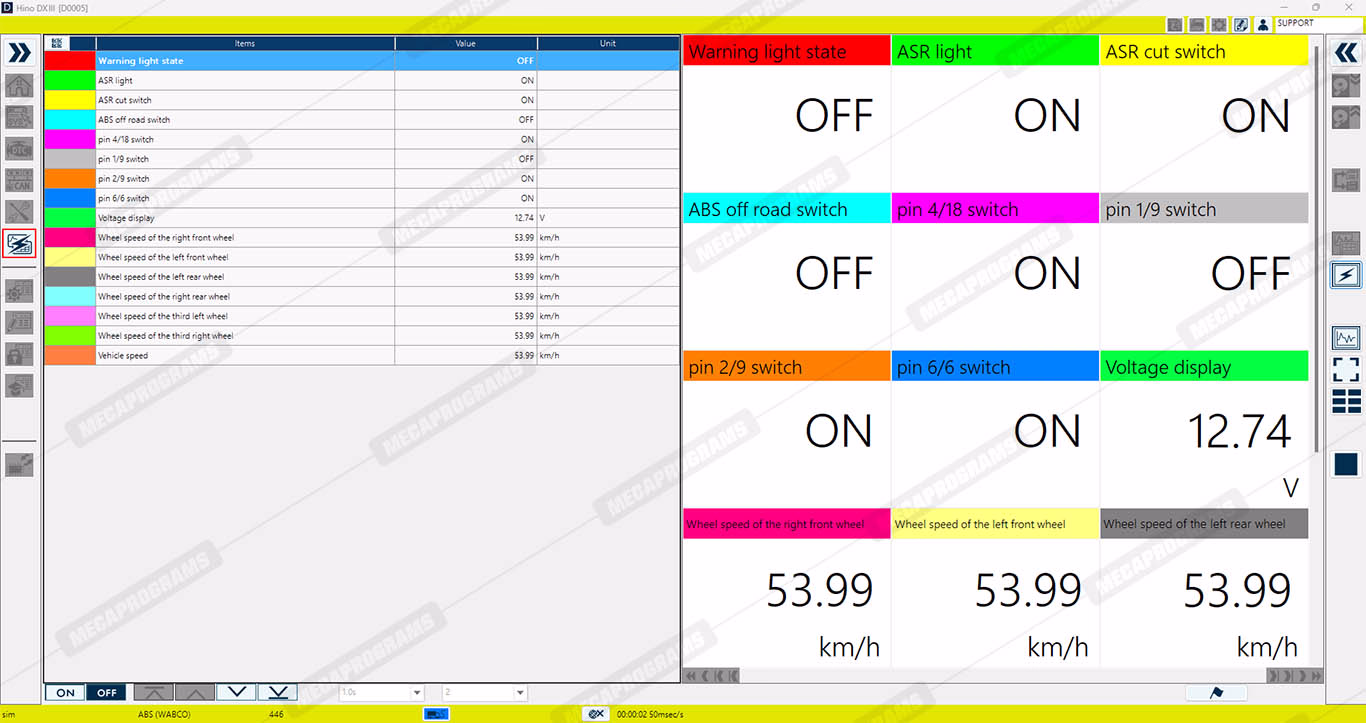Click the move-to-bottom arrow button
This screenshot has width=1366, height=723.
(x=278, y=692)
